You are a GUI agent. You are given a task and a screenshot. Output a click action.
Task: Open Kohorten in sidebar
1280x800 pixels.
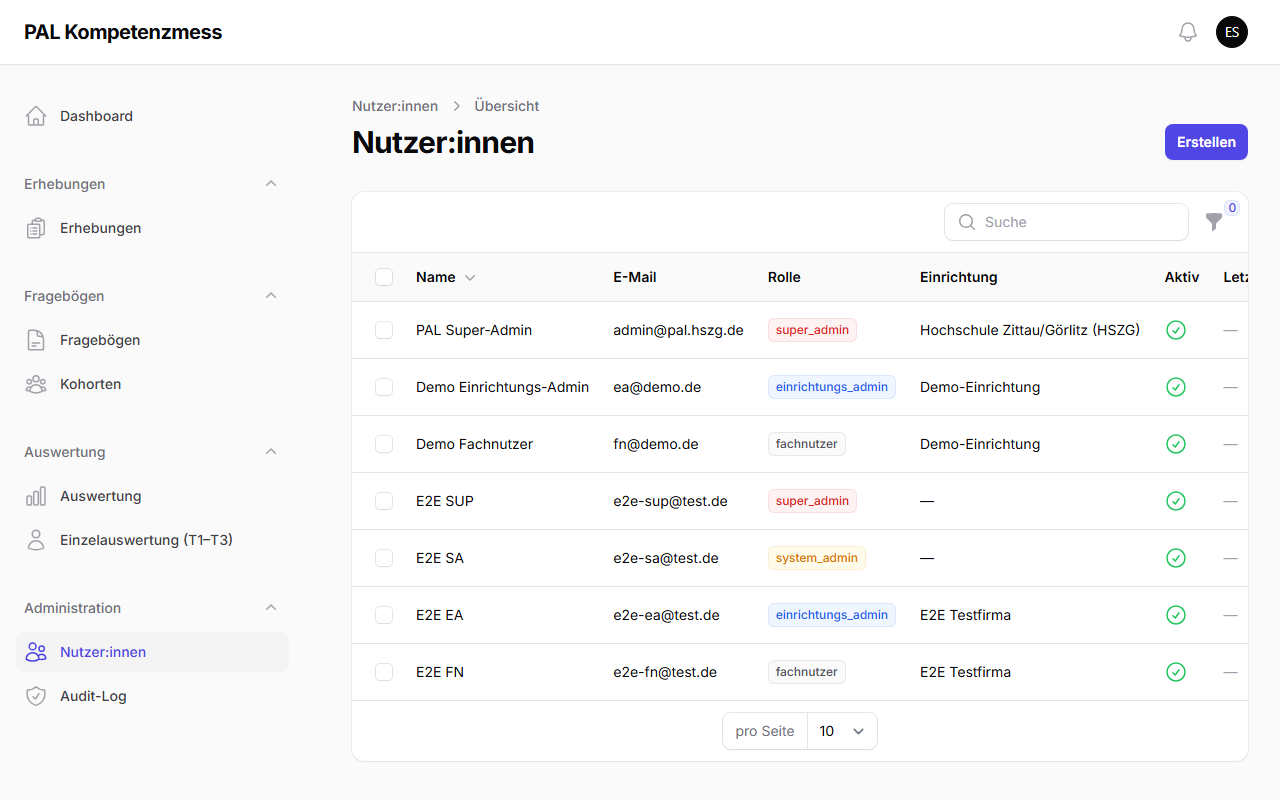[152, 384]
